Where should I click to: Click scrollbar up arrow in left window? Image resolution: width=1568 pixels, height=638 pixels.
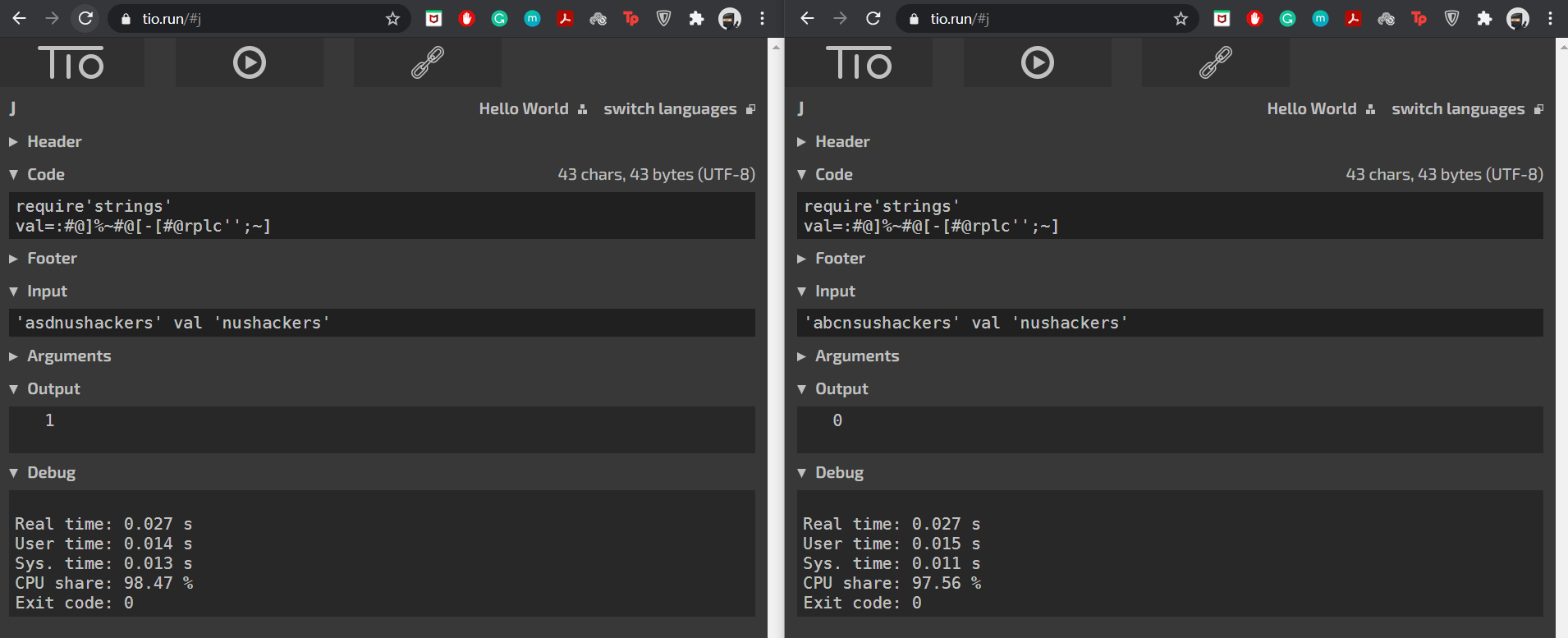pyautogui.click(x=776, y=47)
